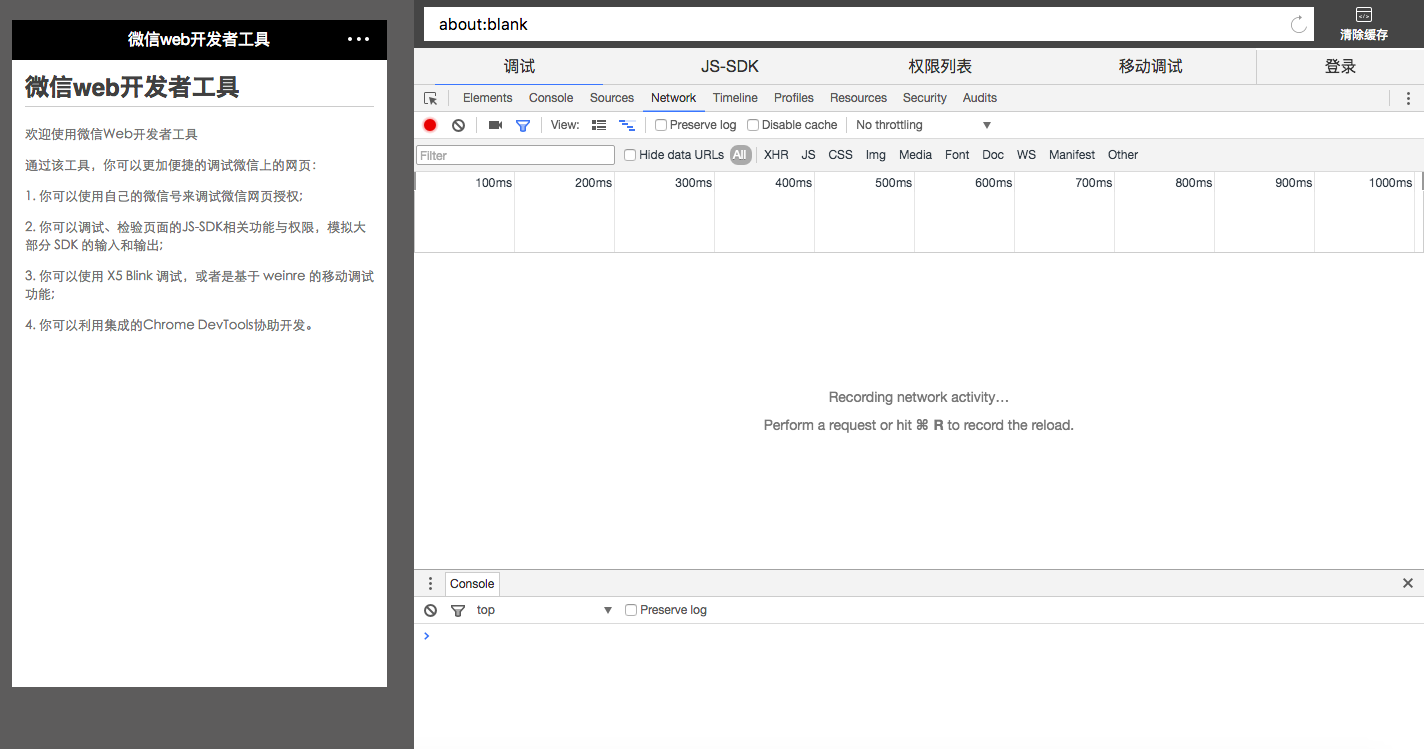The height and width of the screenshot is (749, 1424).
Task: Click the 登录 login button
Action: click(1340, 66)
